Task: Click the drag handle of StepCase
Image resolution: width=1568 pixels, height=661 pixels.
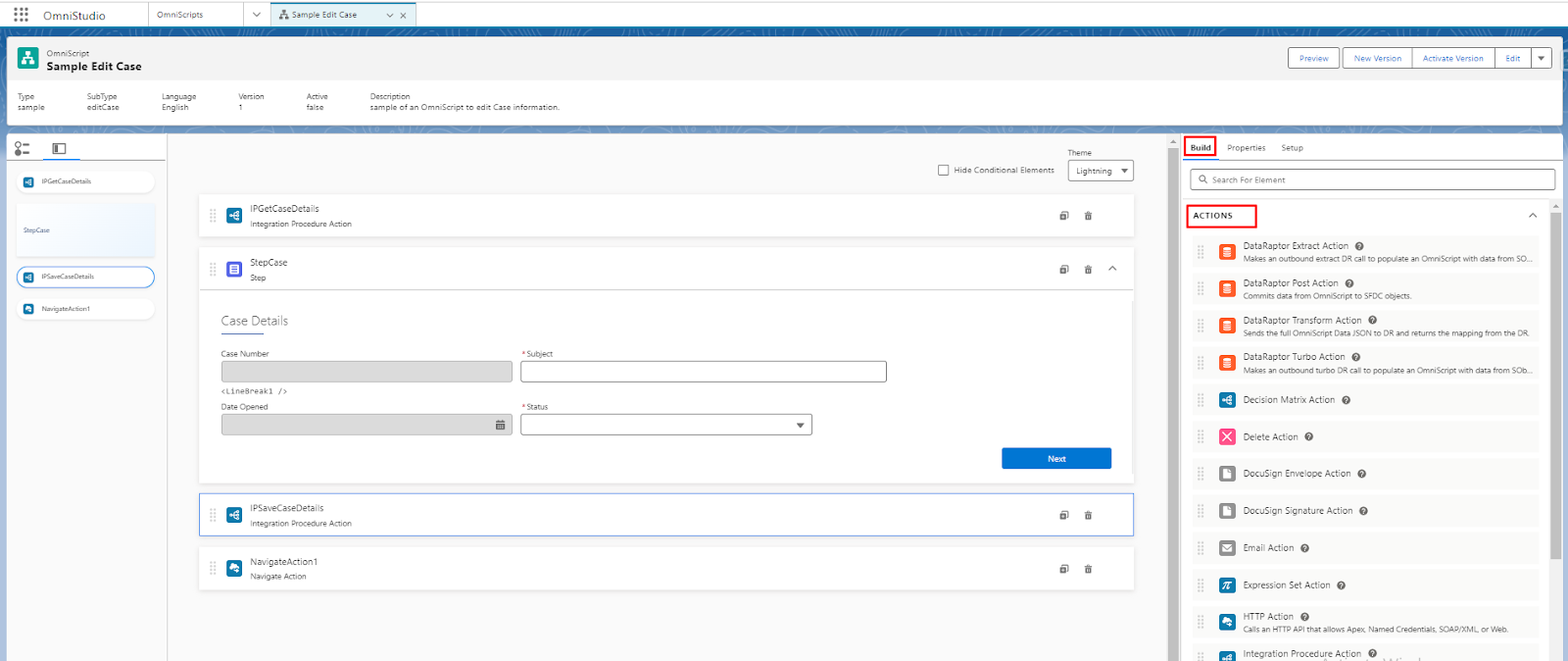Action: (x=213, y=269)
